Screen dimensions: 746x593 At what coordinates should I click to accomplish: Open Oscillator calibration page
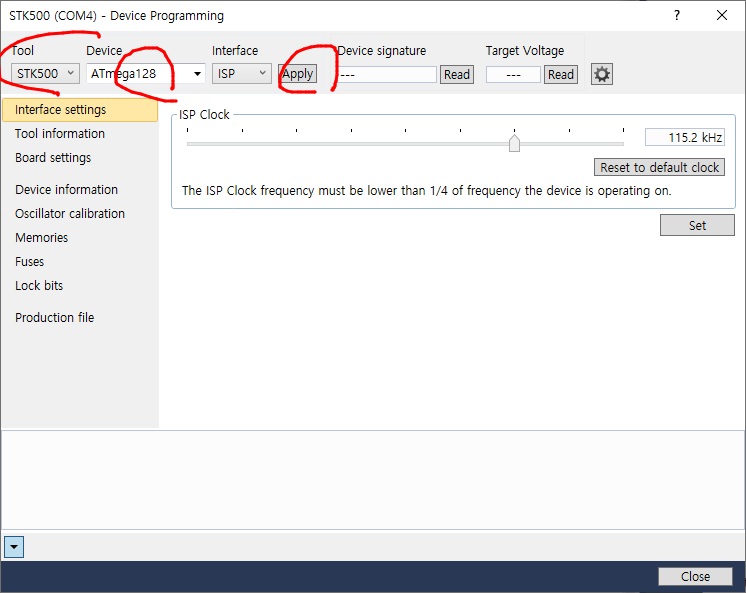click(x=70, y=214)
